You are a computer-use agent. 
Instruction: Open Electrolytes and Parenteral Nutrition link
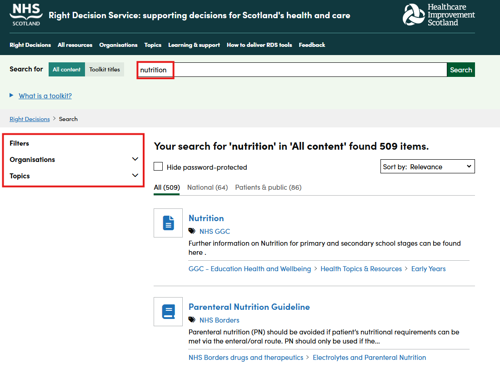point(369,357)
